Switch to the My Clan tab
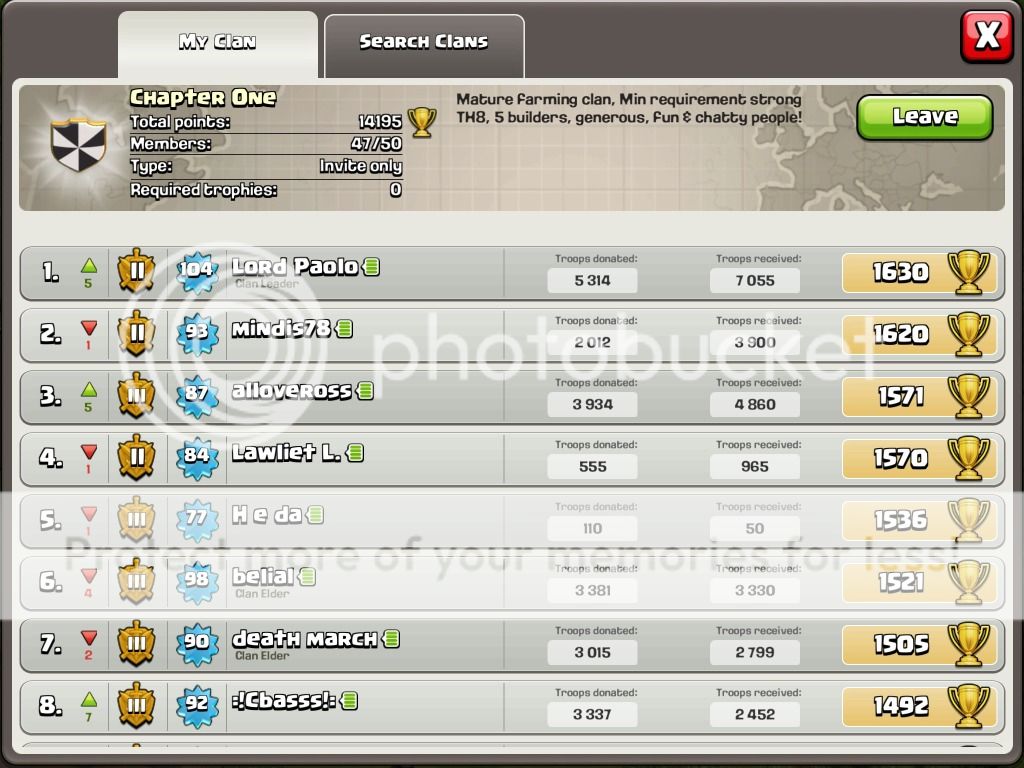The image size is (1024, 768). tap(217, 44)
